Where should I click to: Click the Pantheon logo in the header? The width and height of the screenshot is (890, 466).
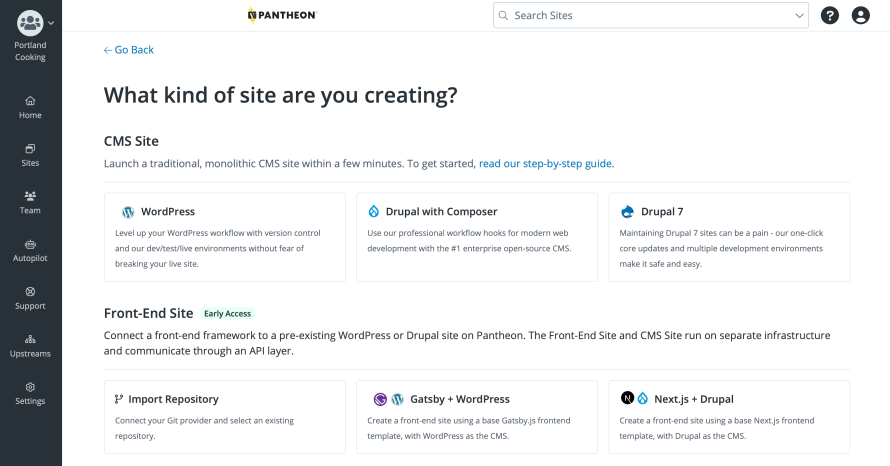click(282, 15)
